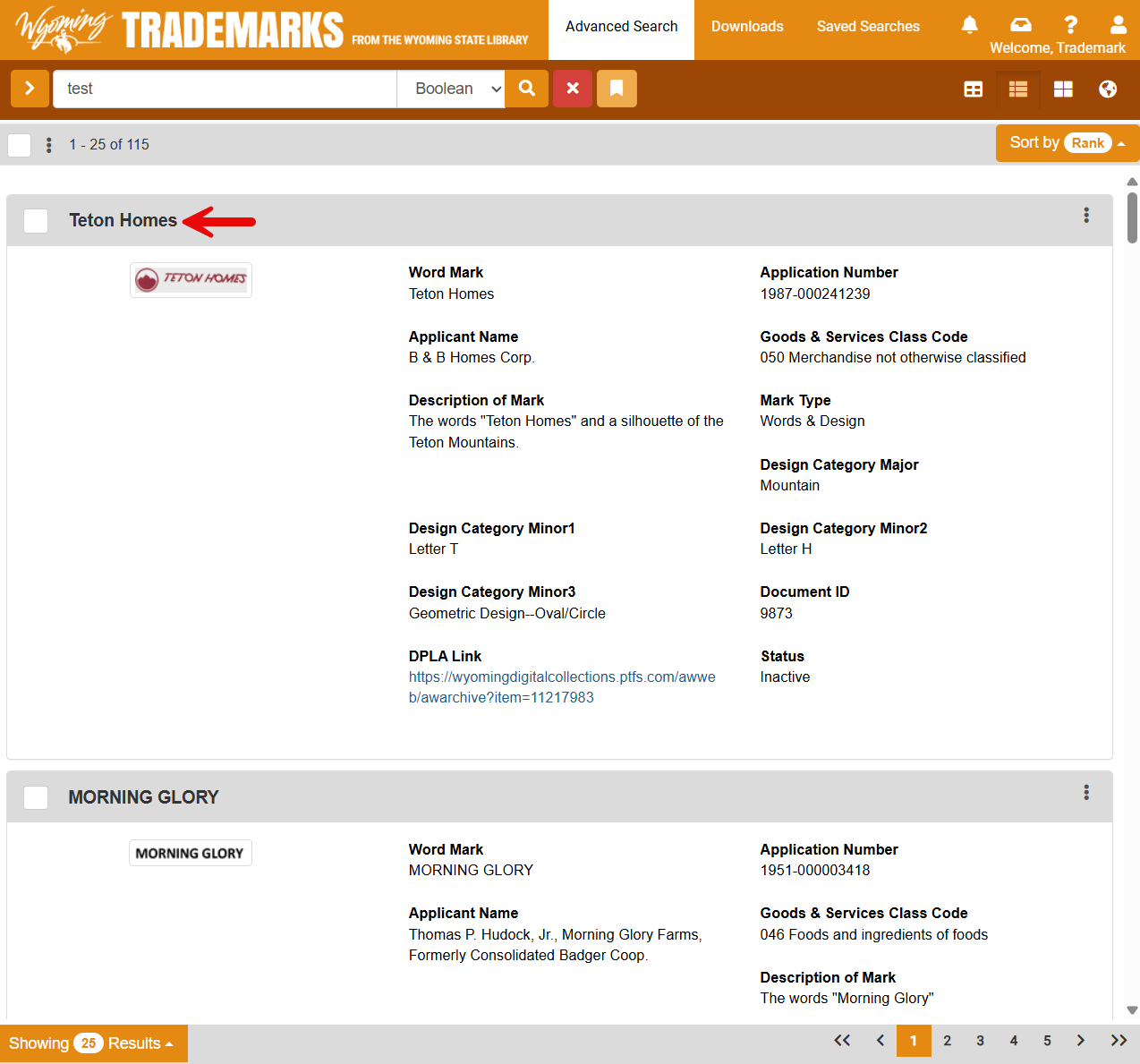The width and height of the screenshot is (1140, 1064).
Task: View the Teton Homes logo thumbnail
Action: click(x=191, y=280)
